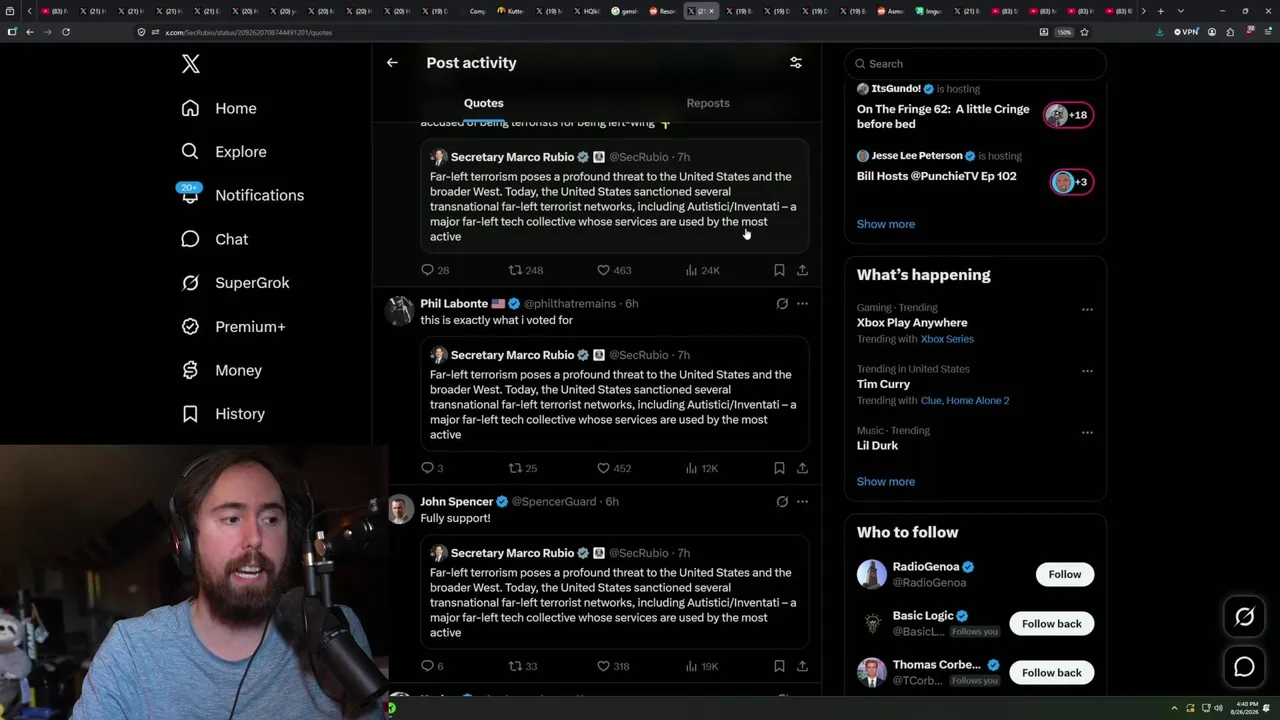Screen dimensions: 1280x720
Task: Bookmark John Spencer's post
Action: pyautogui.click(x=779, y=666)
